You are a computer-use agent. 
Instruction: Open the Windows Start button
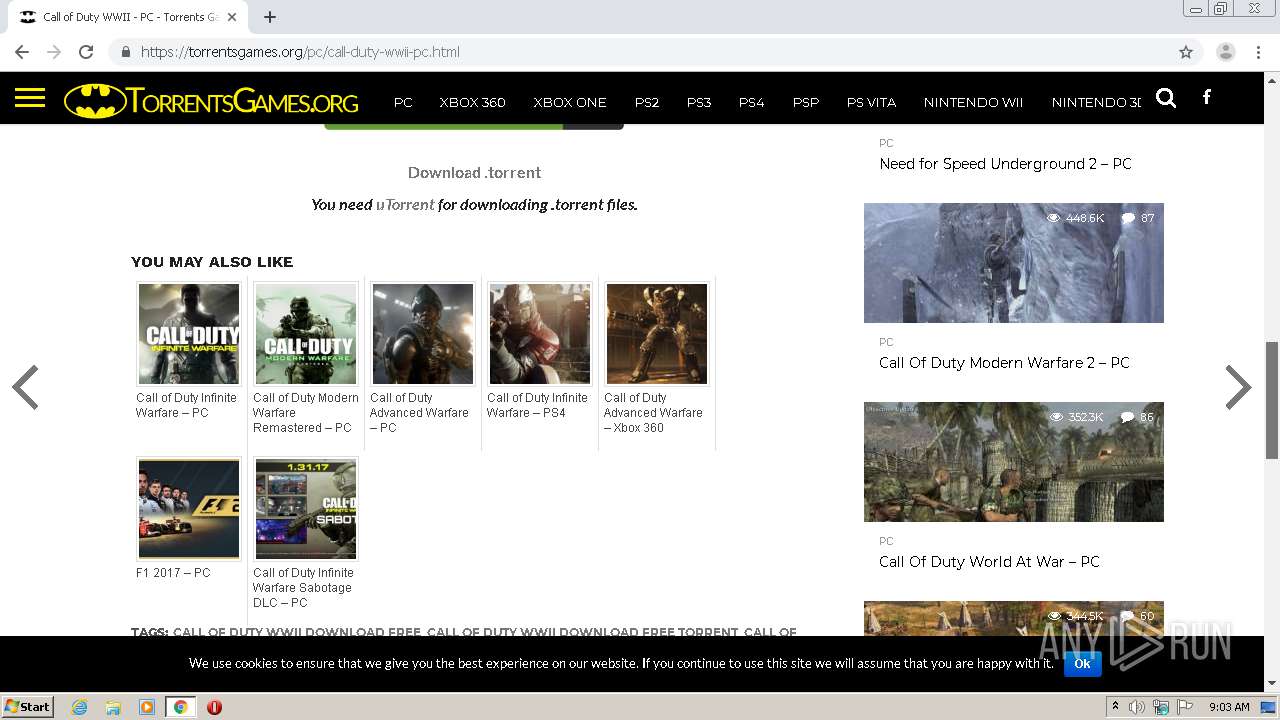click(28, 706)
